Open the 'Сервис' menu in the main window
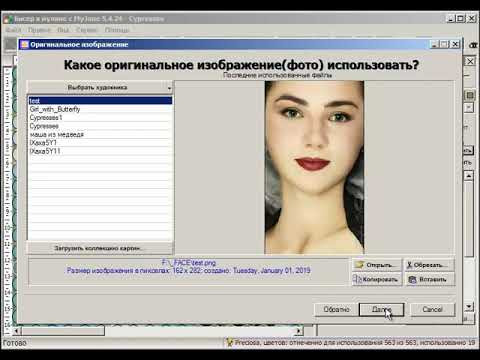The height and width of the screenshot is (360, 480). click(x=87, y=30)
